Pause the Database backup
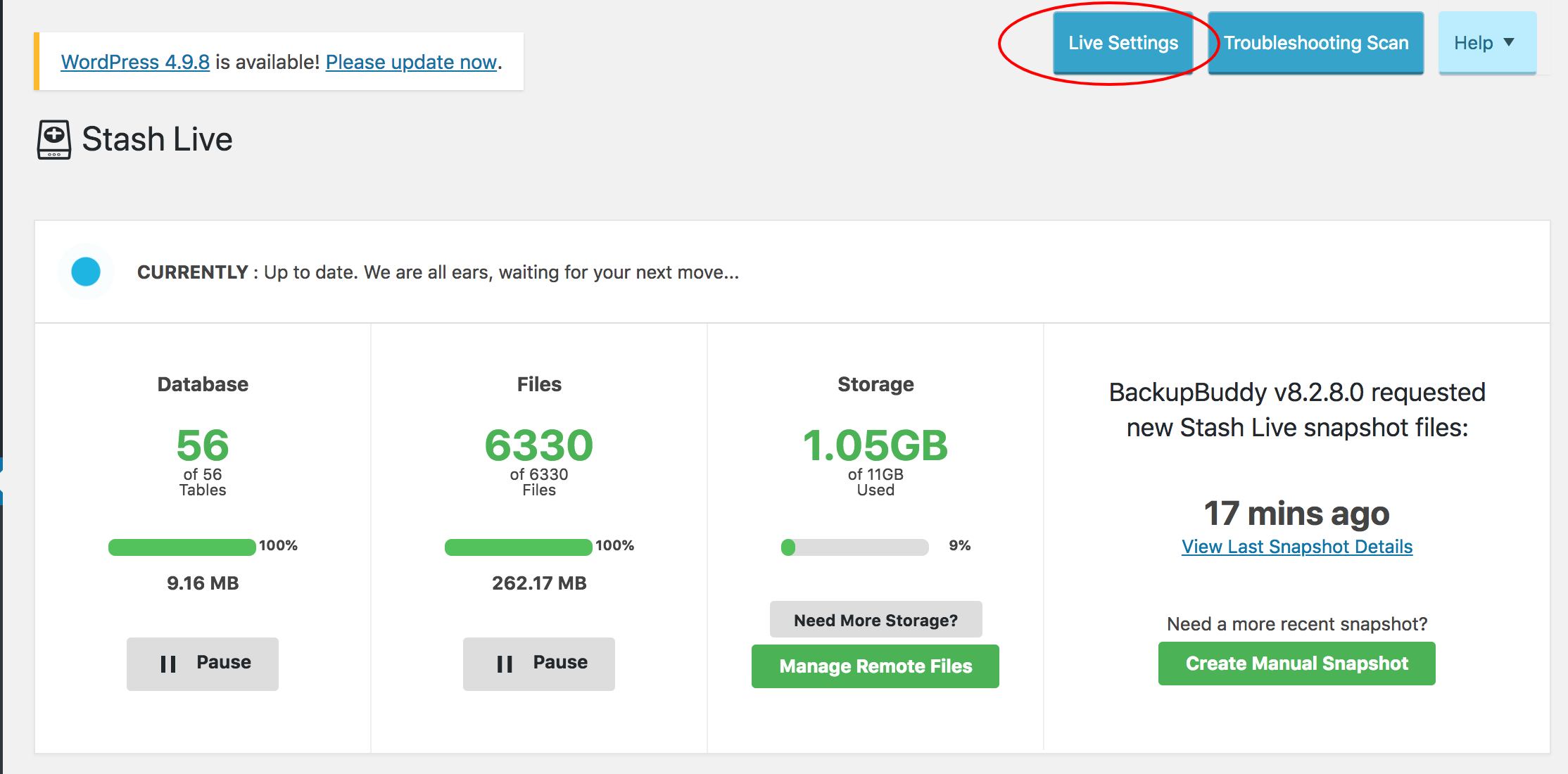This screenshot has height=774, width=1568. pyautogui.click(x=203, y=664)
